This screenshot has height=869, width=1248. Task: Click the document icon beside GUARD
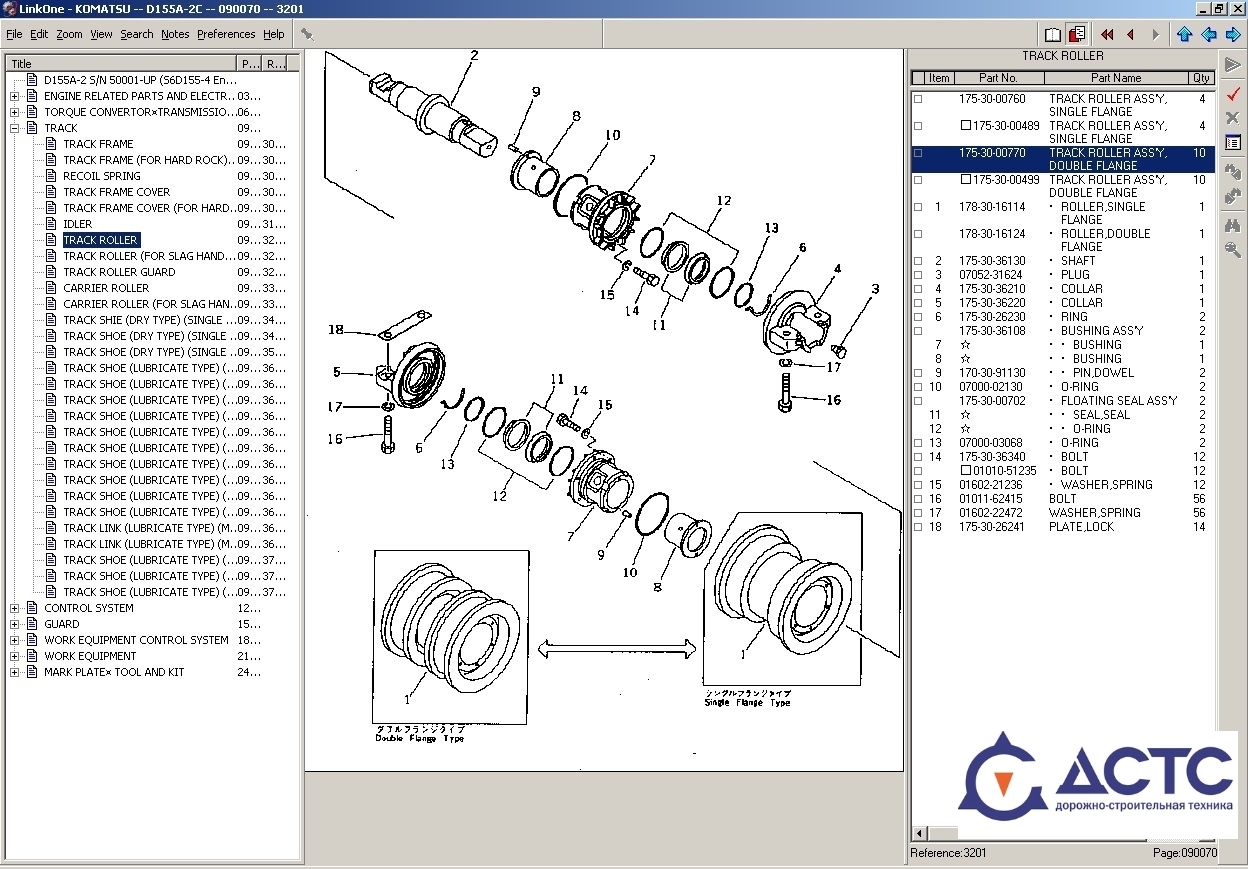32,624
